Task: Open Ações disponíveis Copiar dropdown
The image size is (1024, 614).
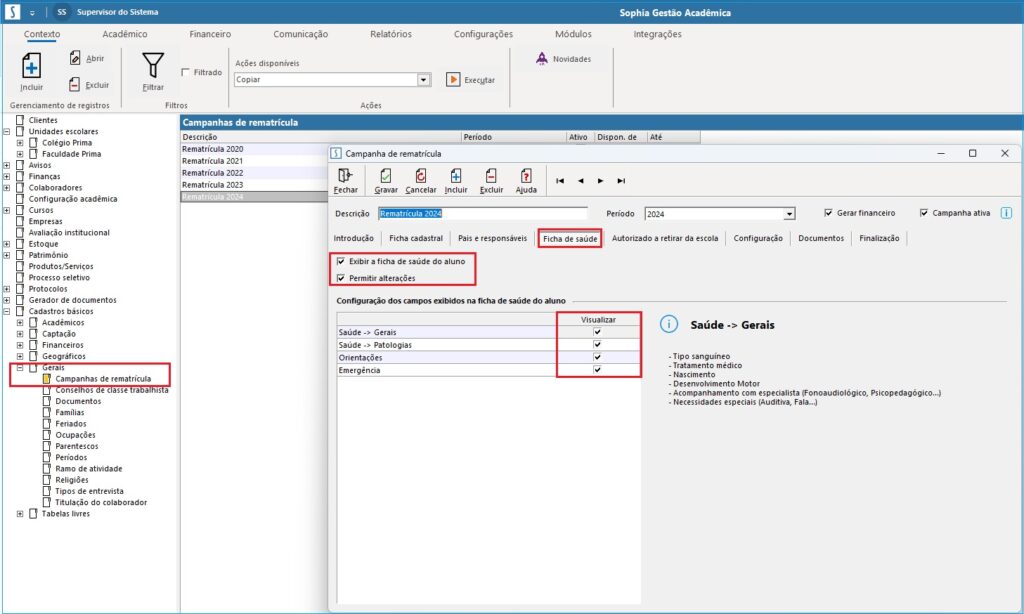Action: click(x=424, y=80)
